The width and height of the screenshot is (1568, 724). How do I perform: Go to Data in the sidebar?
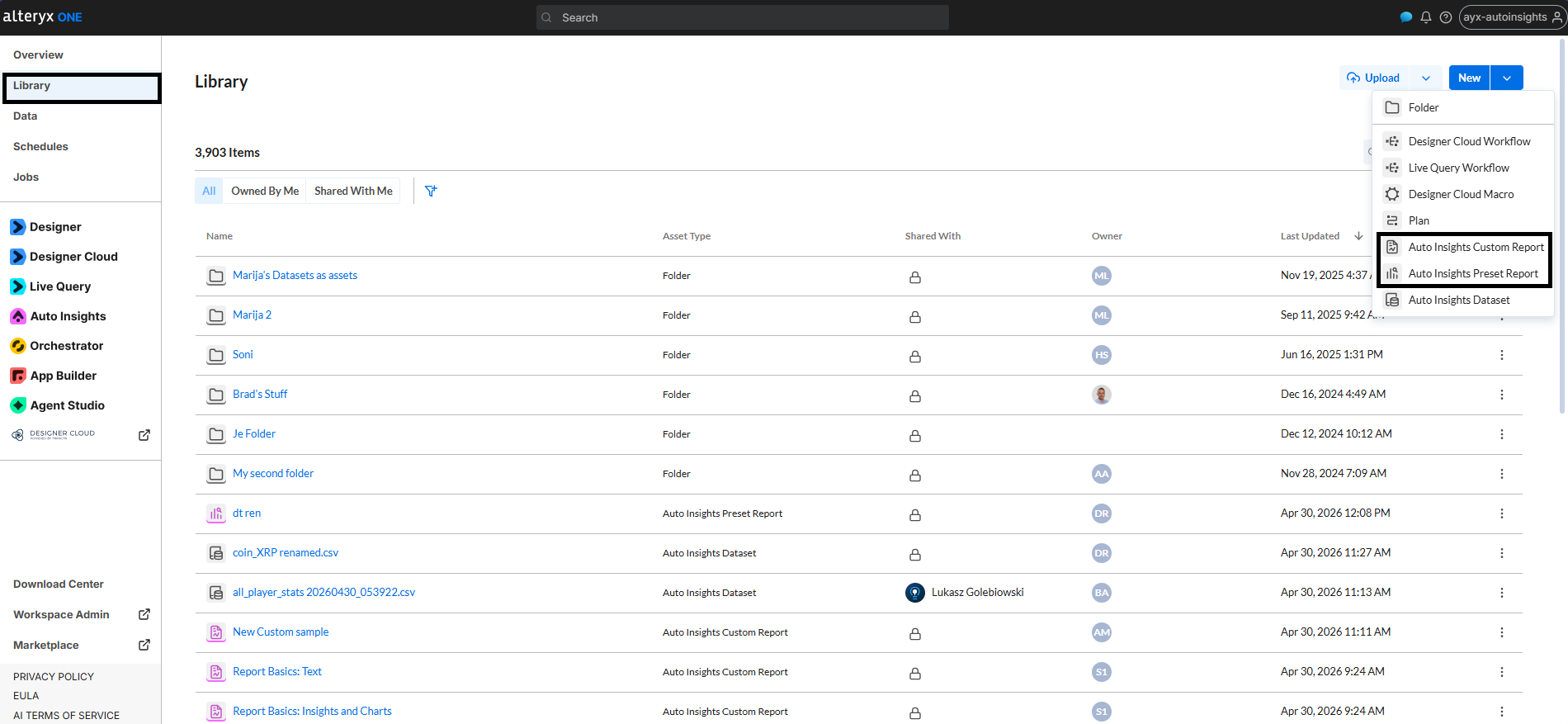[x=25, y=116]
